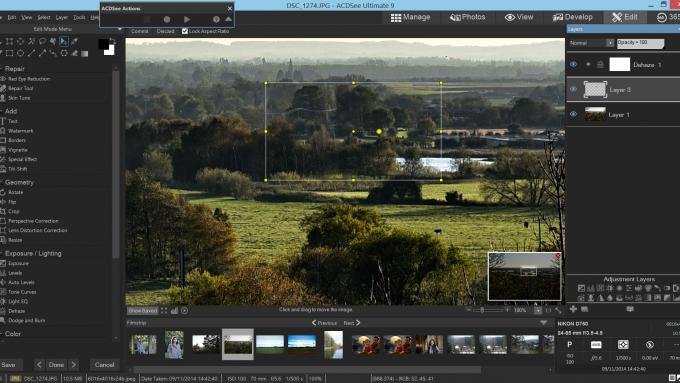680x383 pixels.
Task: Click Previous in the filmstrip
Action: [x=324, y=323]
